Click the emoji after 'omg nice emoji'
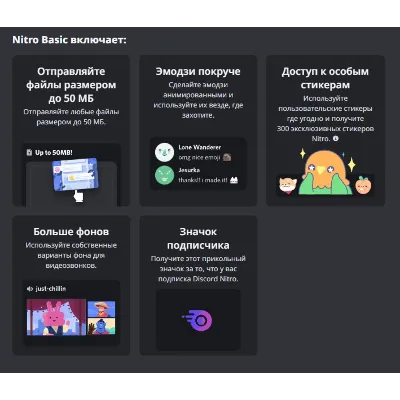 click(x=227, y=157)
